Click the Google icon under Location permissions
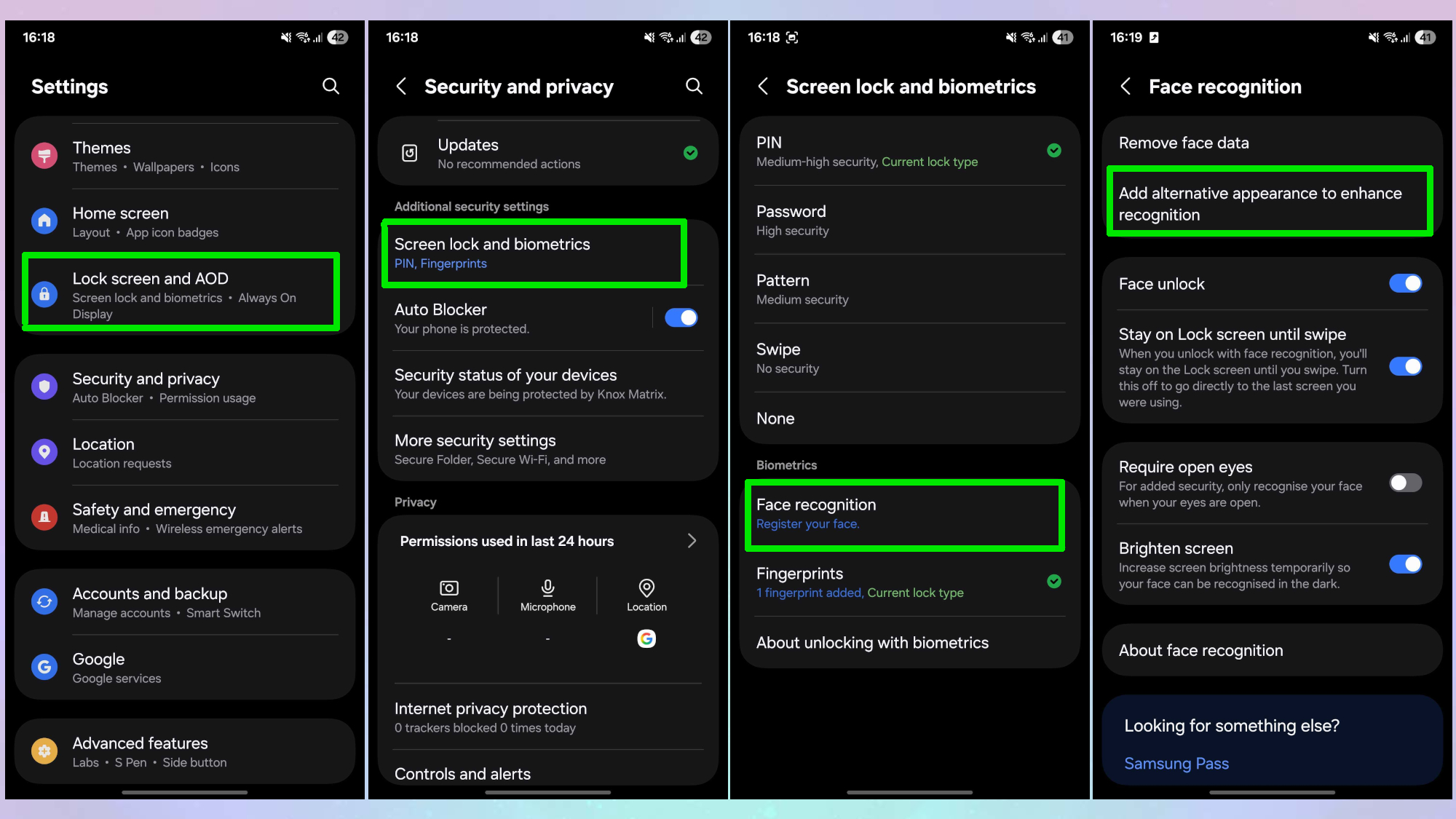Viewport: 1456px width, 819px height. [x=646, y=638]
